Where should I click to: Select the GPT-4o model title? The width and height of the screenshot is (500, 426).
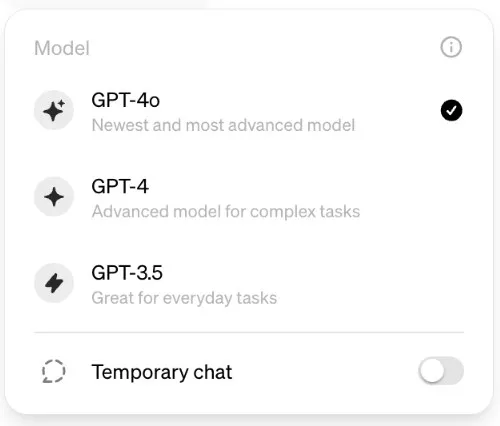click(x=126, y=100)
